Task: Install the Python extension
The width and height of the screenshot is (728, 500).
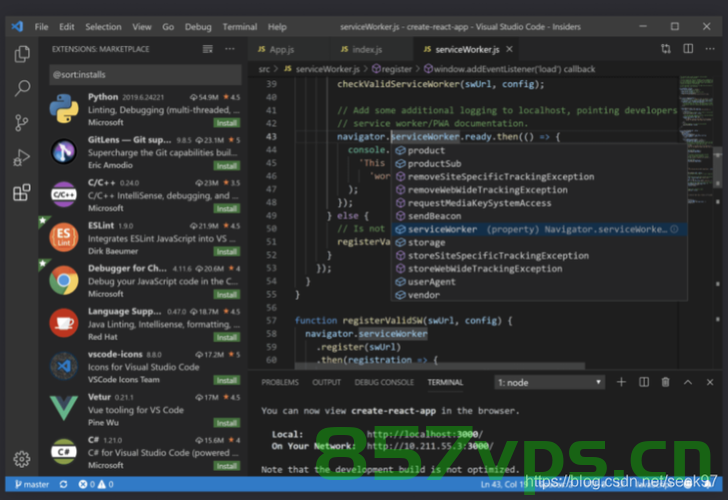Action: (227, 123)
